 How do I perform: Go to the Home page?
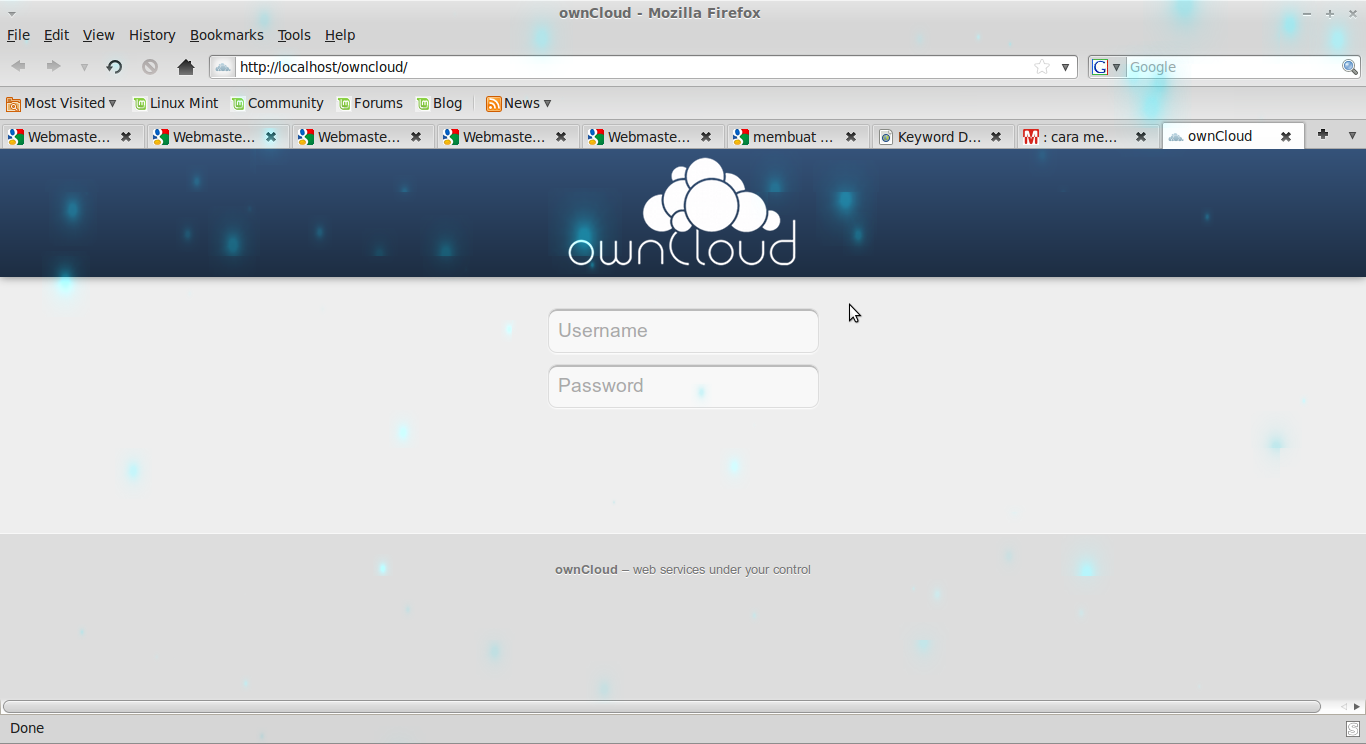(186, 67)
